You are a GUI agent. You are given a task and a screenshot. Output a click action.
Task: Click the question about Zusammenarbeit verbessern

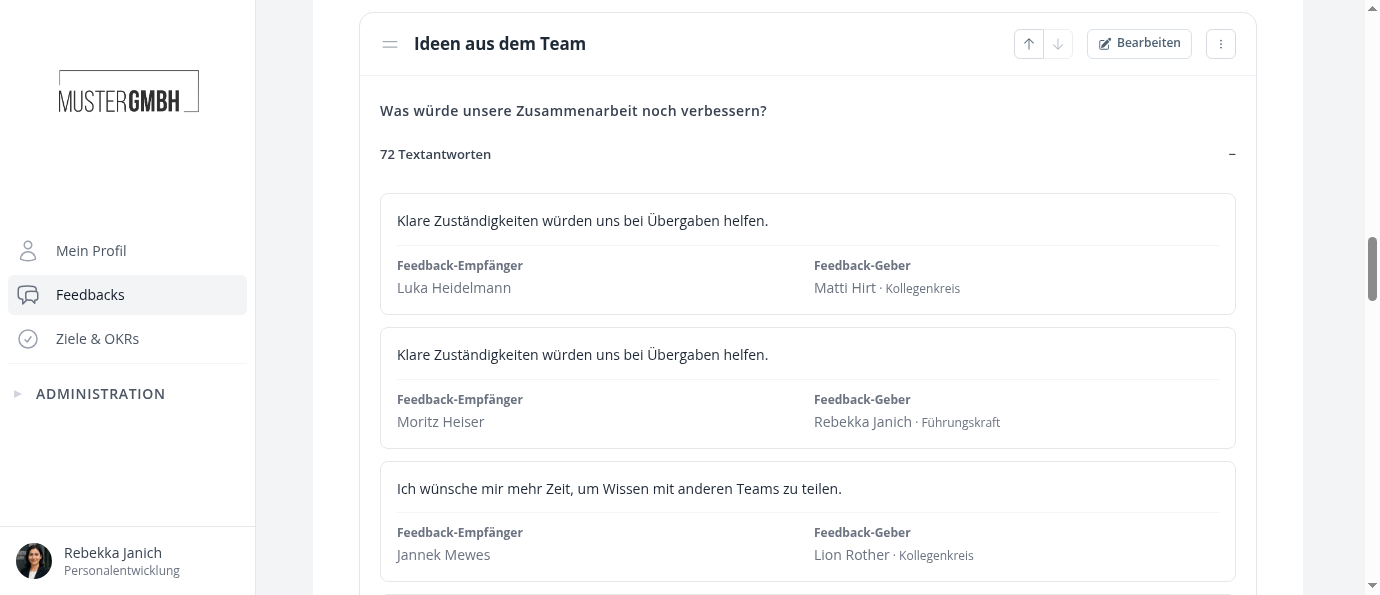pos(573,111)
